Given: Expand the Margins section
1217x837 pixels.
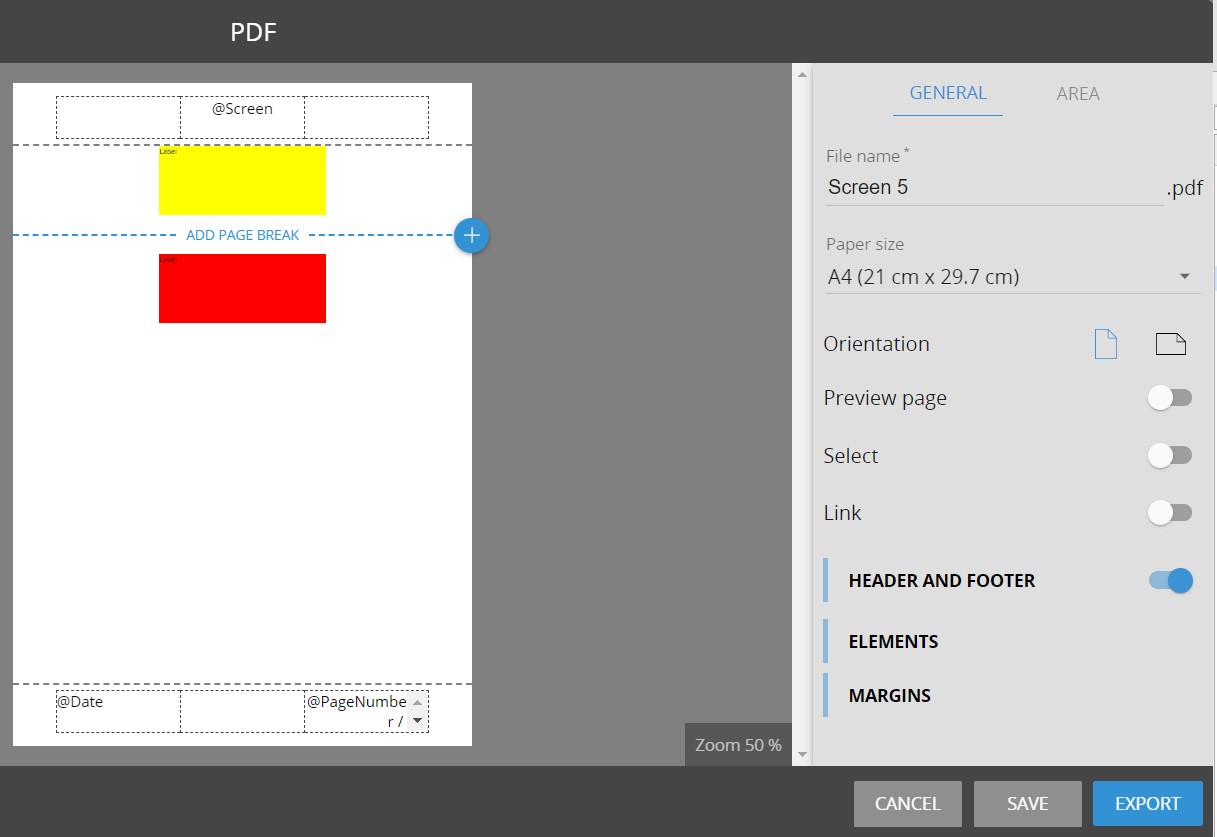Looking at the screenshot, I should (x=890, y=696).
